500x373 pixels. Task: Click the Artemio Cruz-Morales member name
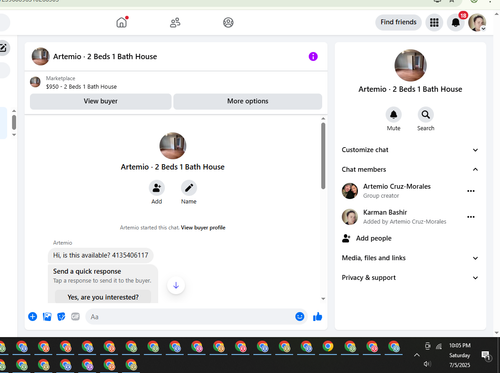(x=397, y=186)
